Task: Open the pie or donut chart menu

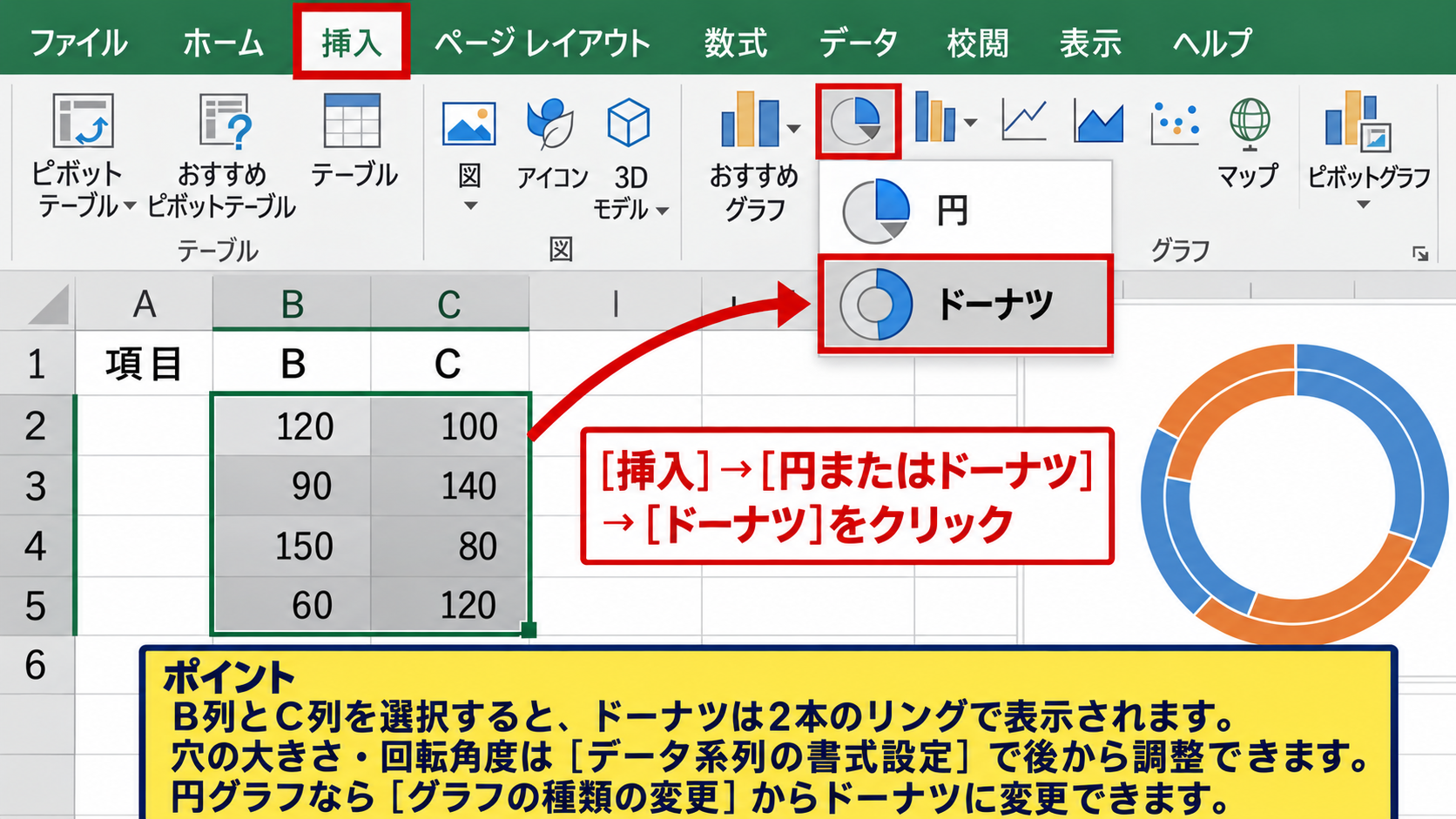Action: tap(858, 121)
